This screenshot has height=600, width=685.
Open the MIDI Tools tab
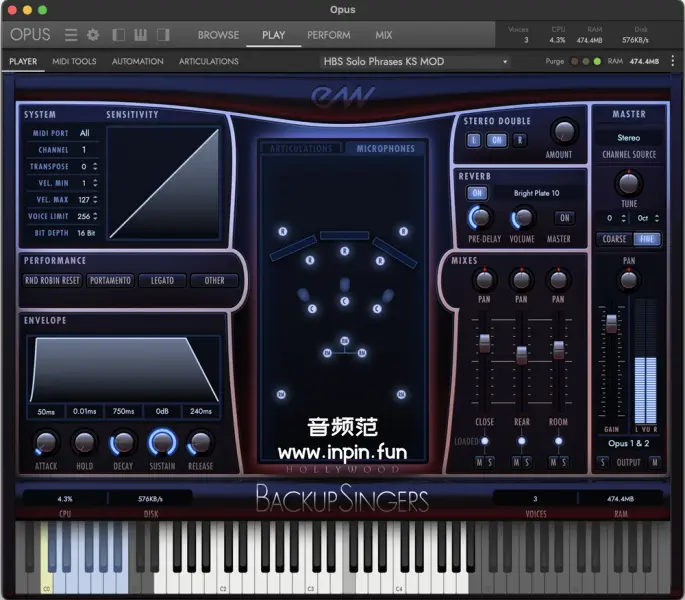tap(74, 62)
